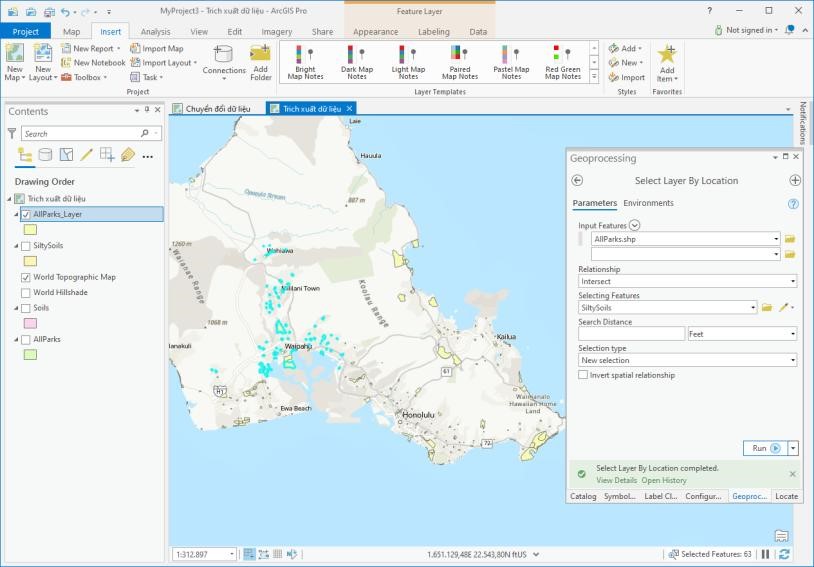The height and width of the screenshot is (567, 814).
Task: Switch to Environments tab in Geoprocessing
Action: 648,203
